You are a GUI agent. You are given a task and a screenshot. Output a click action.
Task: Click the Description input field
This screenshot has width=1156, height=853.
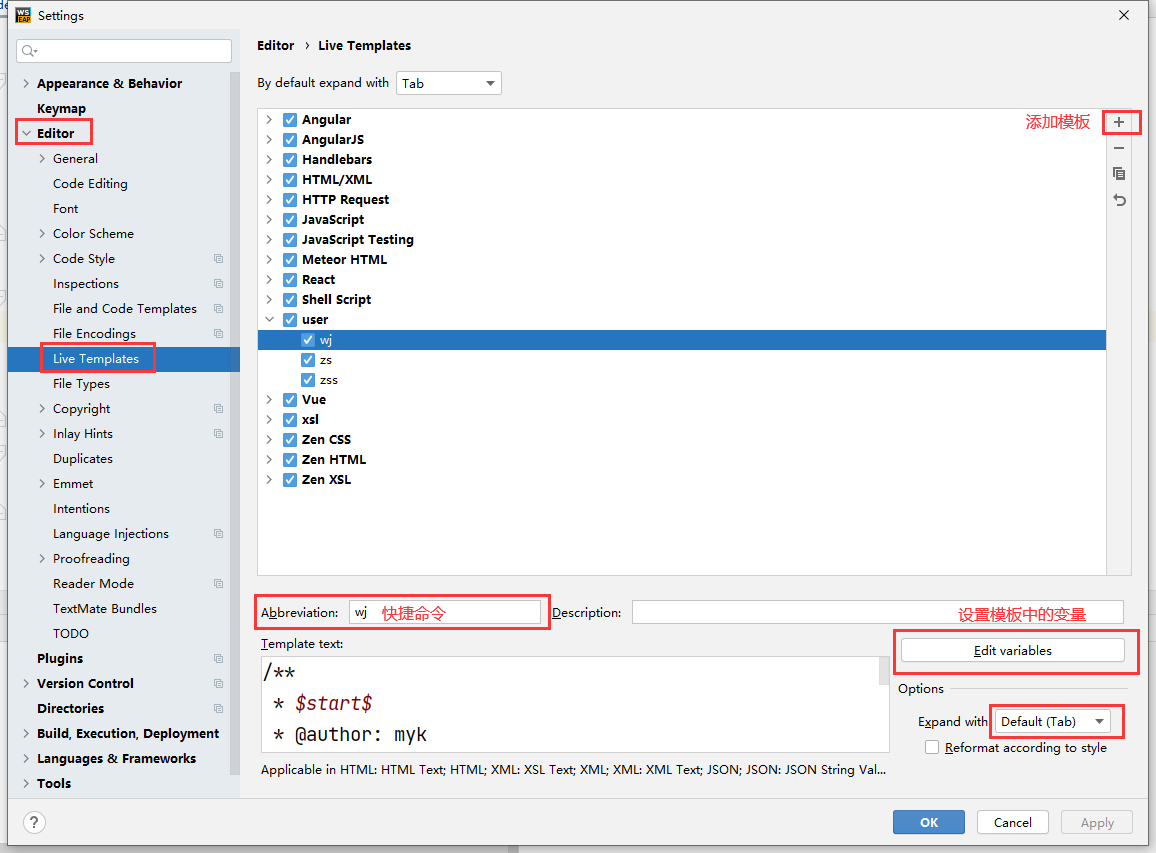coord(877,612)
